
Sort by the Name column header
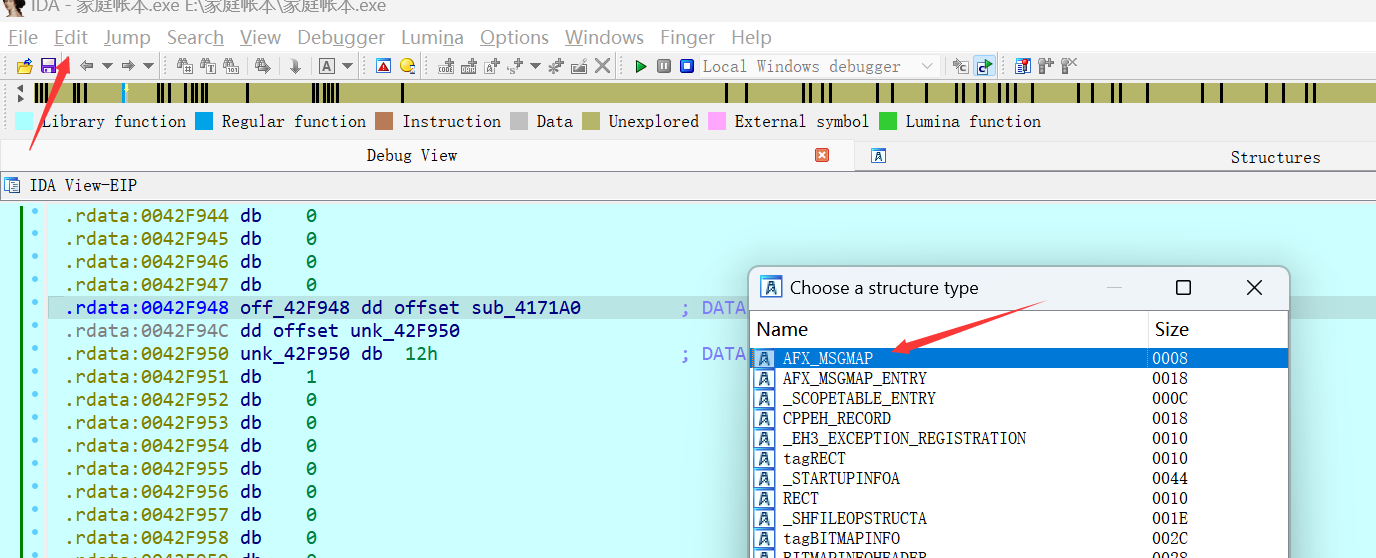948,329
